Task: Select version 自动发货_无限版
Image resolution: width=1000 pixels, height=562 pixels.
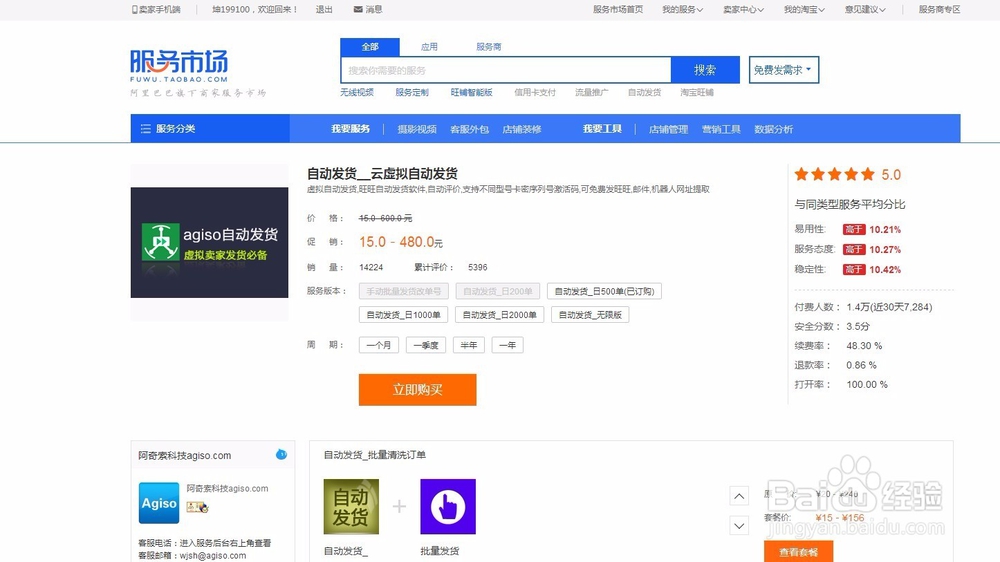Action: (590, 314)
